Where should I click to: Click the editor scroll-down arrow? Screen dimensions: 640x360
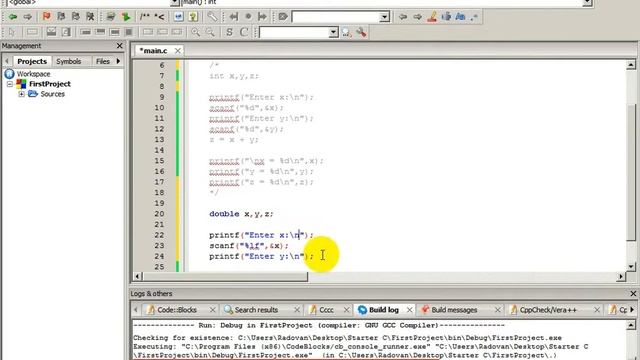pos(631,267)
